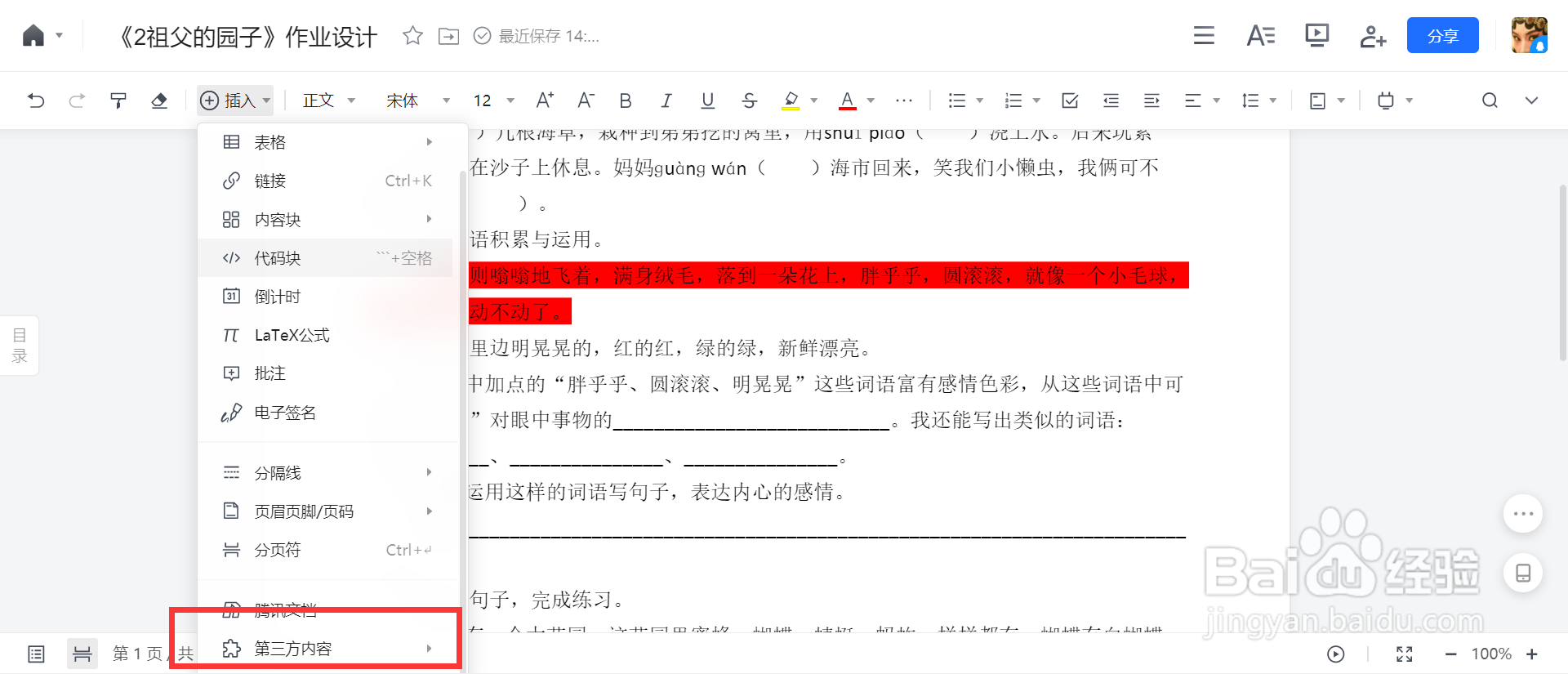Click the floating more options button
1568x674 pixels.
(1523, 514)
